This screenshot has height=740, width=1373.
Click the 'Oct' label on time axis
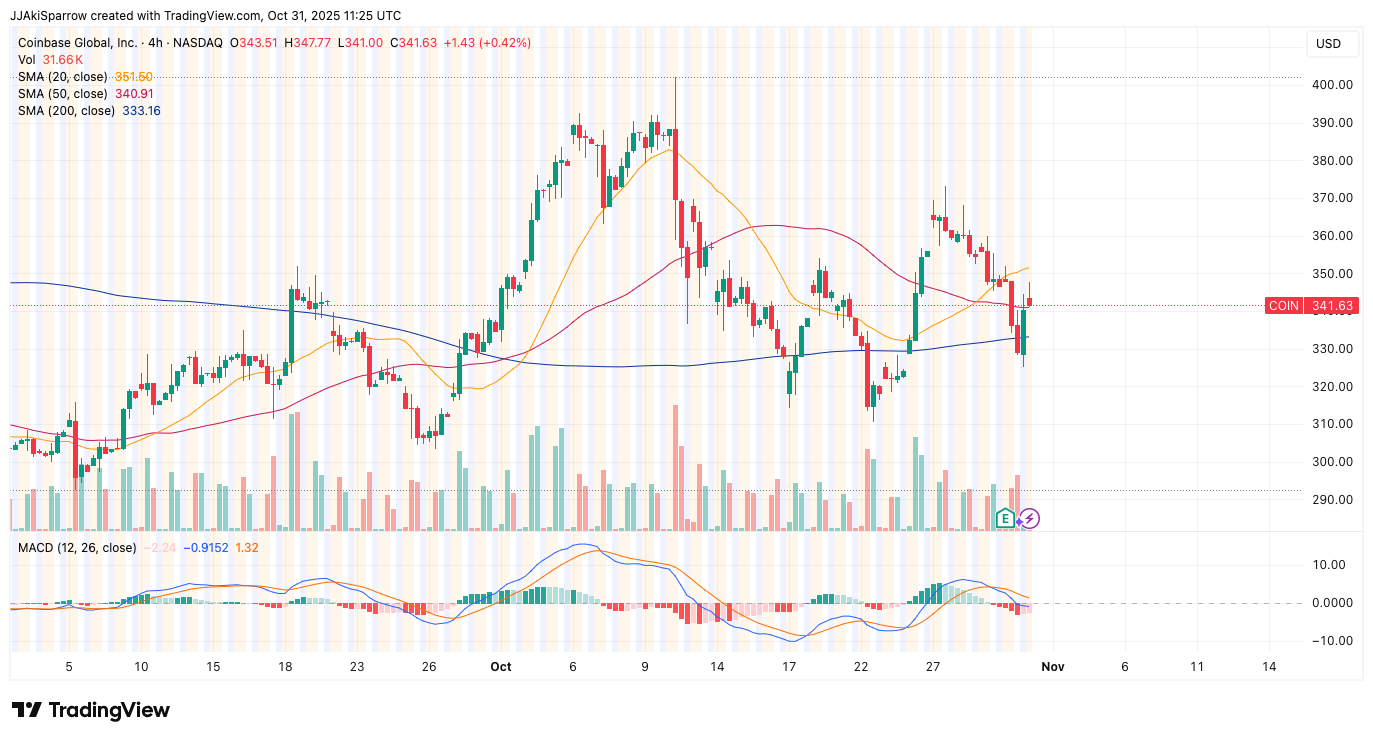[x=501, y=666]
